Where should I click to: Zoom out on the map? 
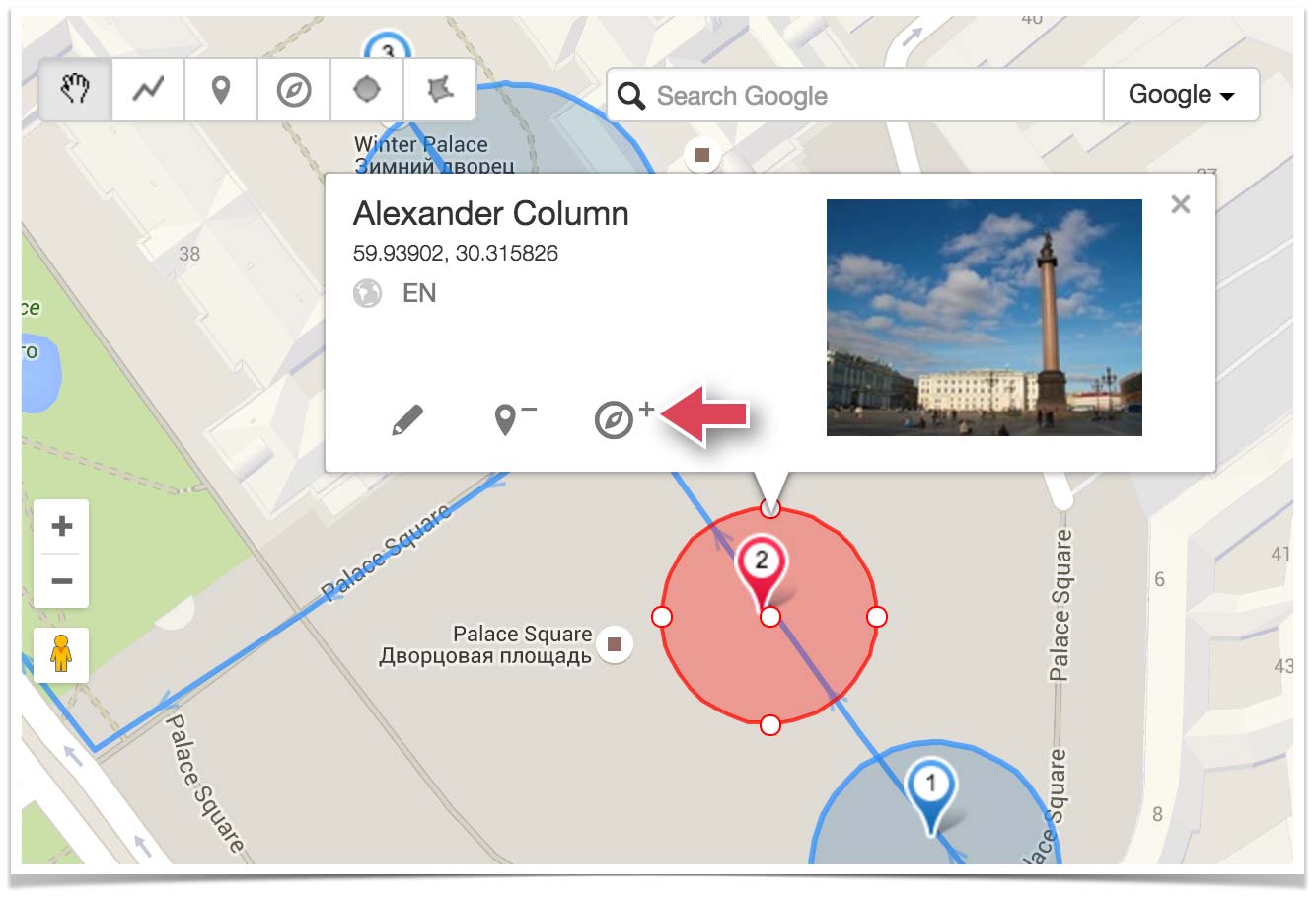[61, 581]
